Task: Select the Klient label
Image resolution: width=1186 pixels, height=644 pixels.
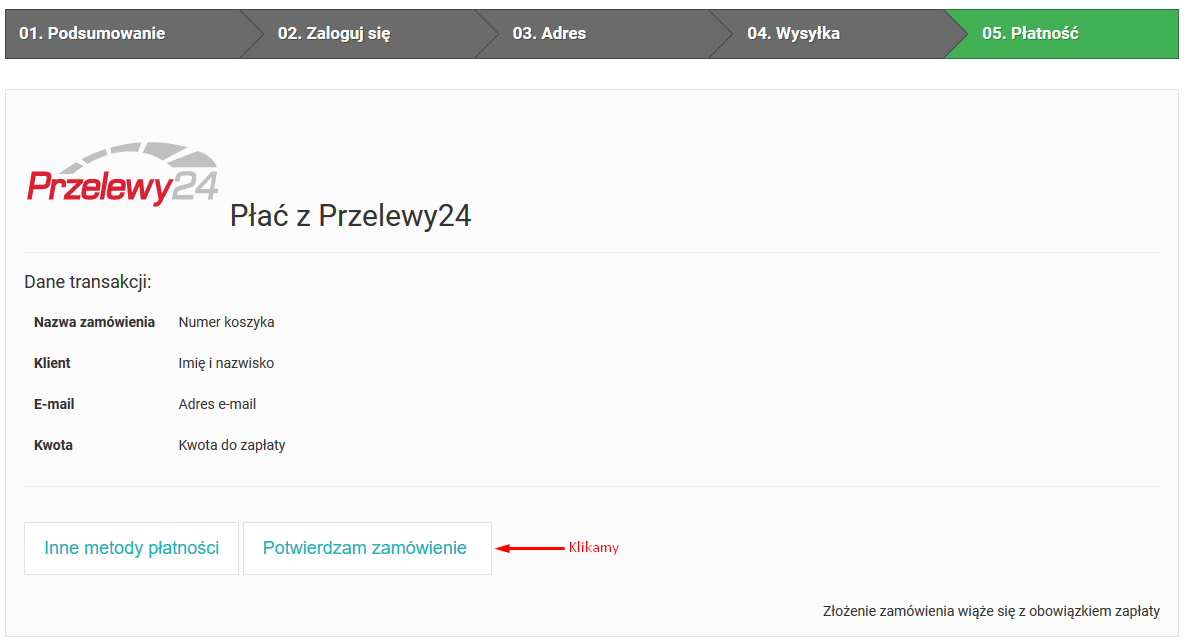Action: point(52,363)
